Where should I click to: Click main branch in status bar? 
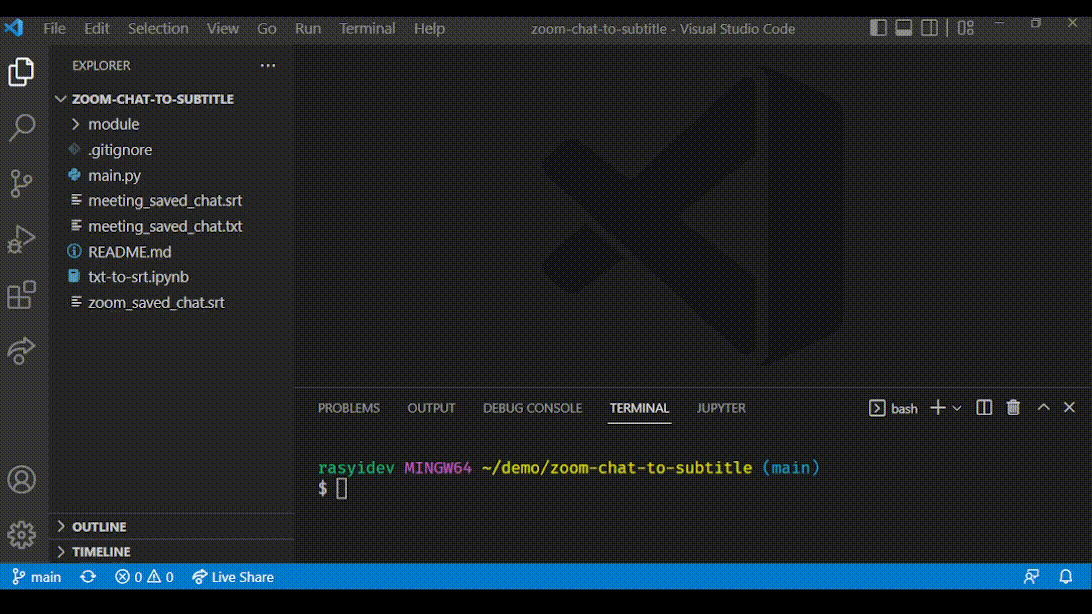(x=36, y=577)
